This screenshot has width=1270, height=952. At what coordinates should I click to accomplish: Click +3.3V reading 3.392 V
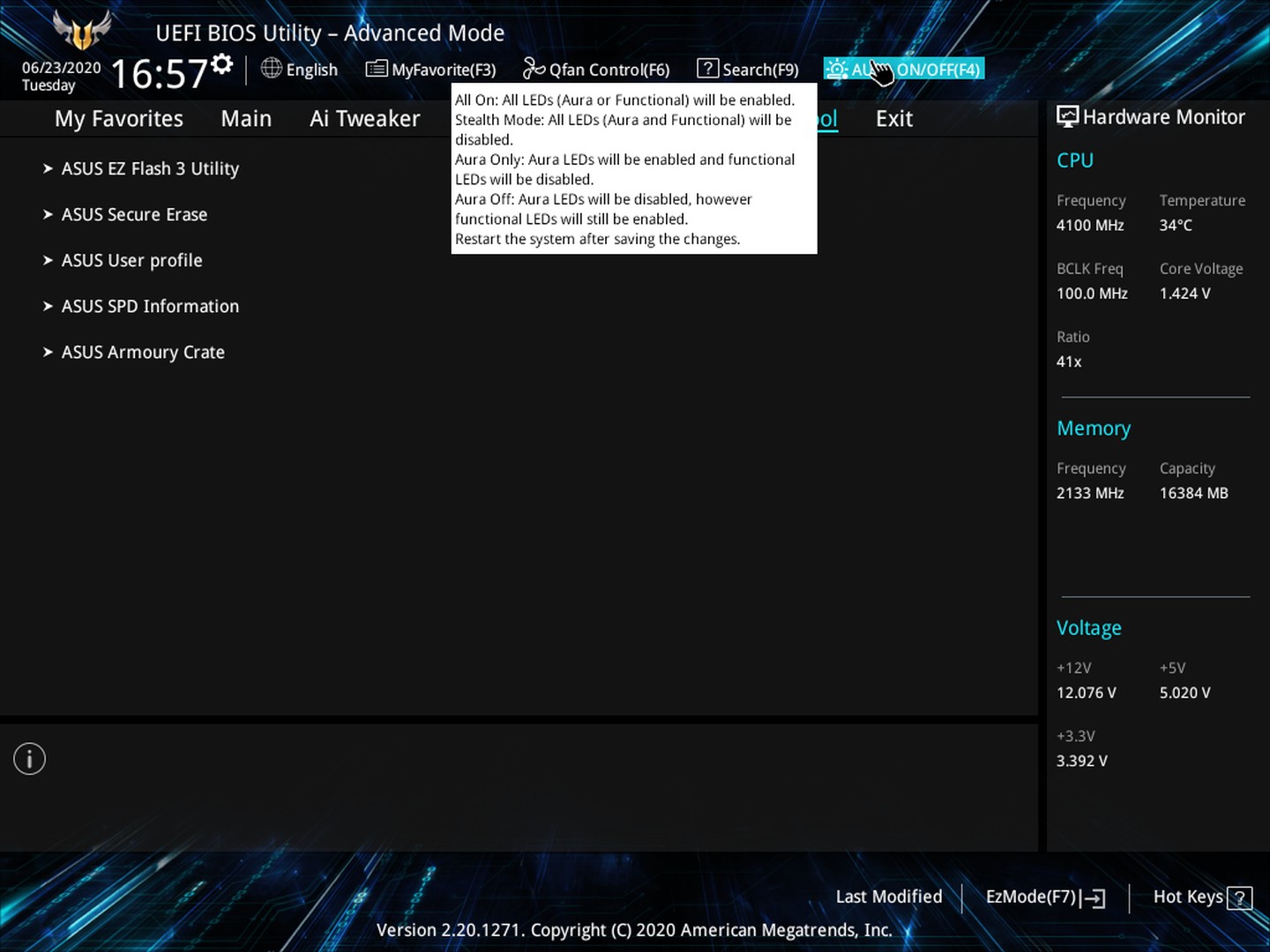(1082, 761)
